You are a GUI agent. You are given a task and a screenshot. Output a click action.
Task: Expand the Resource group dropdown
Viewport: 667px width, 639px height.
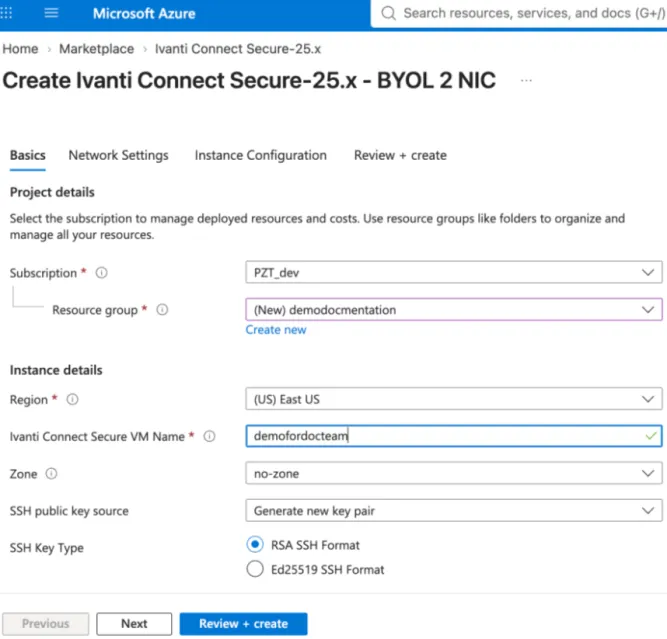pyautogui.click(x=453, y=310)
